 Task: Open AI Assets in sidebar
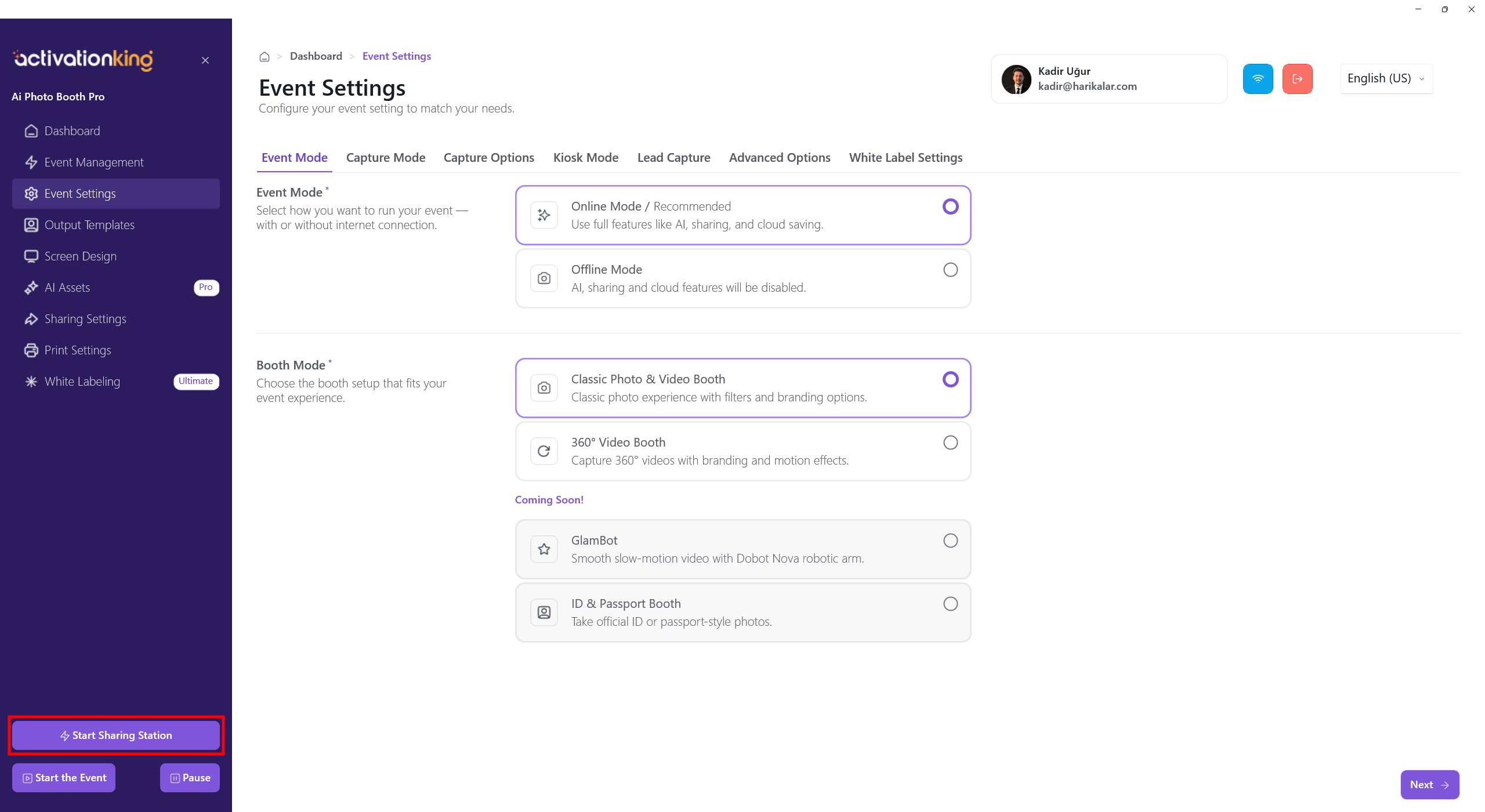coord(67,288)
